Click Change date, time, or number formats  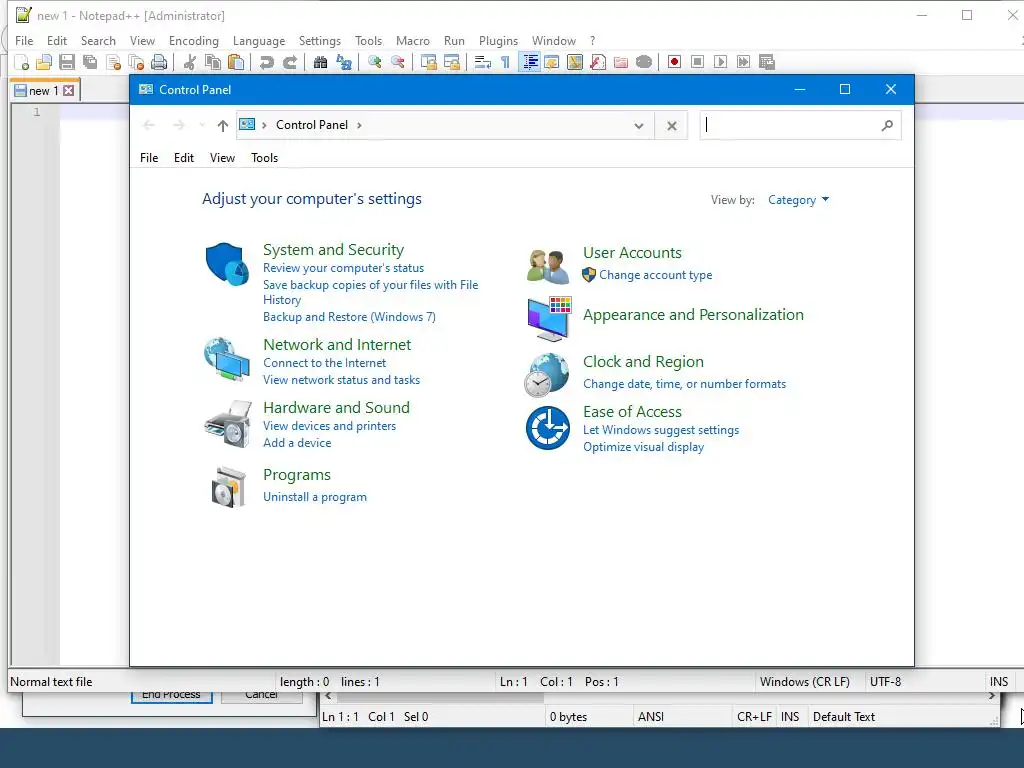pyautogui.click(x=684, y=384)
